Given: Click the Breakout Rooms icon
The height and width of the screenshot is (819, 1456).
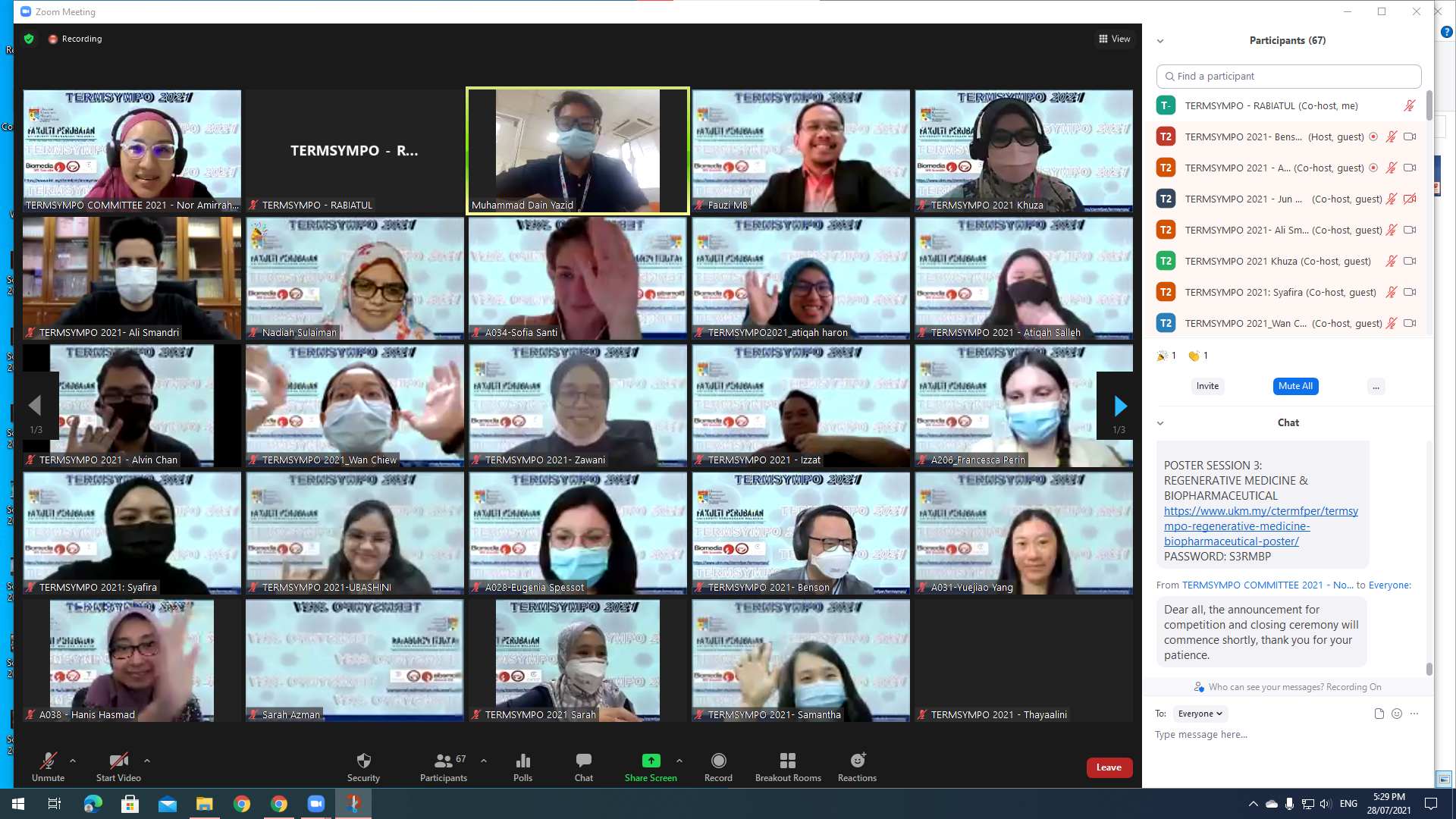Looking at the screenshot, I should (x=787, y=761).
